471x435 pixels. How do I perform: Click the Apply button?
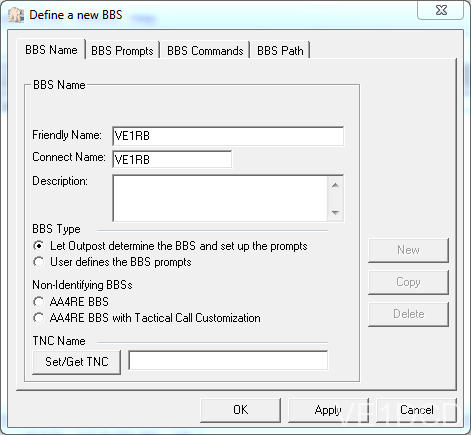pos(328,410)
